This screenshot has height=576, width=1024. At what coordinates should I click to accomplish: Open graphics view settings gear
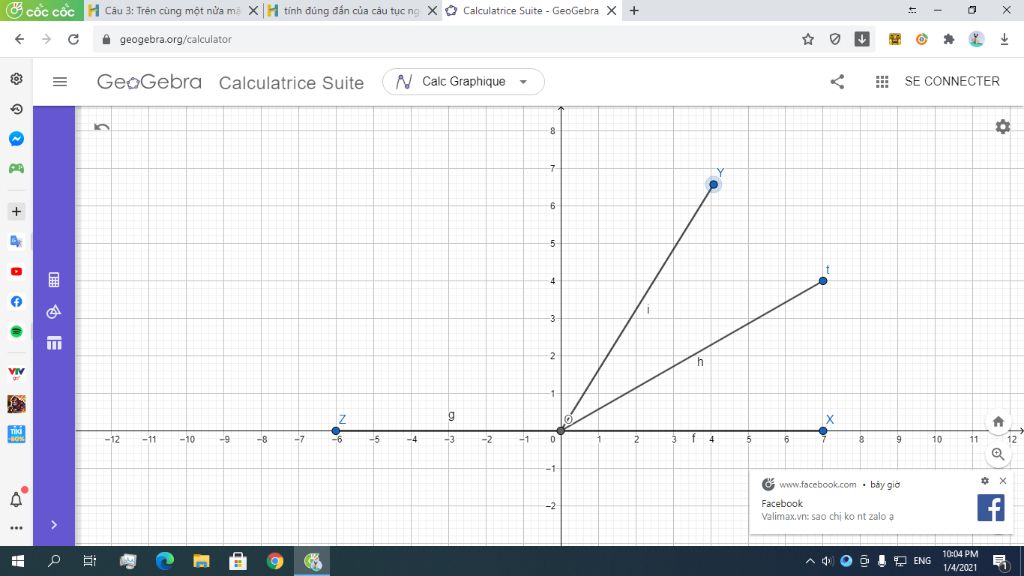click(x=1002, y=127)
